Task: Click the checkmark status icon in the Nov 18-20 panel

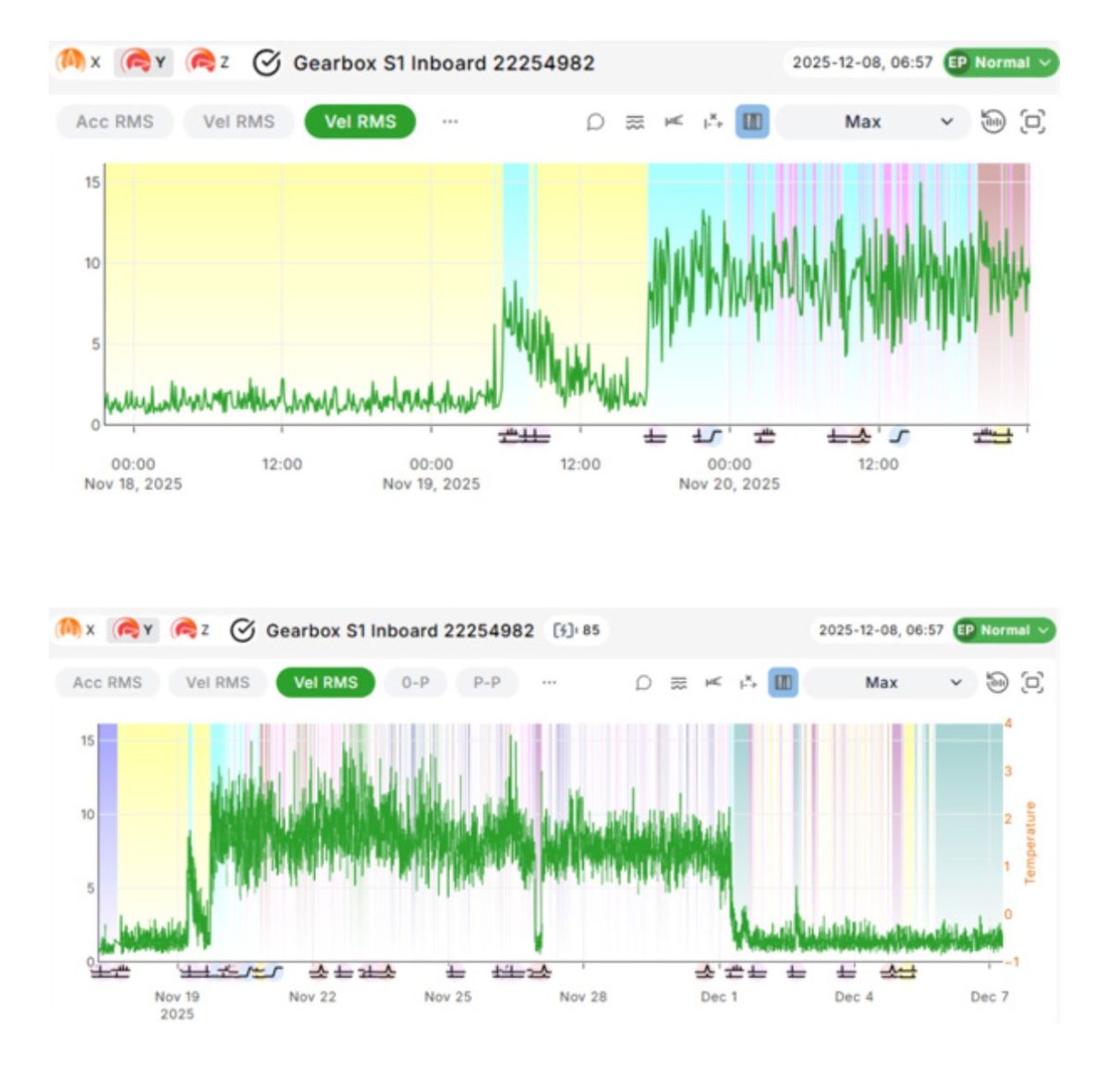Action: (x=266, y=63)
